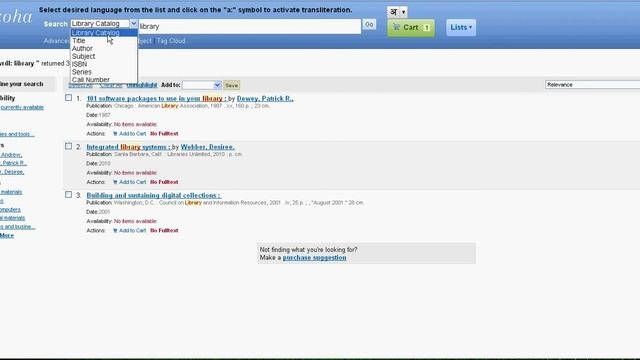
Task: Choose Call Number option in search dropdown
Action: click(x=104, y=80)
